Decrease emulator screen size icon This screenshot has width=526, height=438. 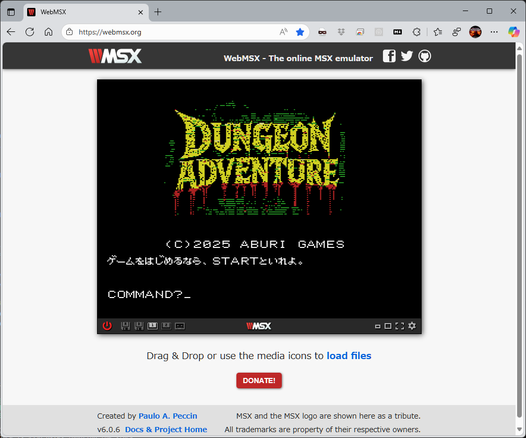tap(378, 326)
